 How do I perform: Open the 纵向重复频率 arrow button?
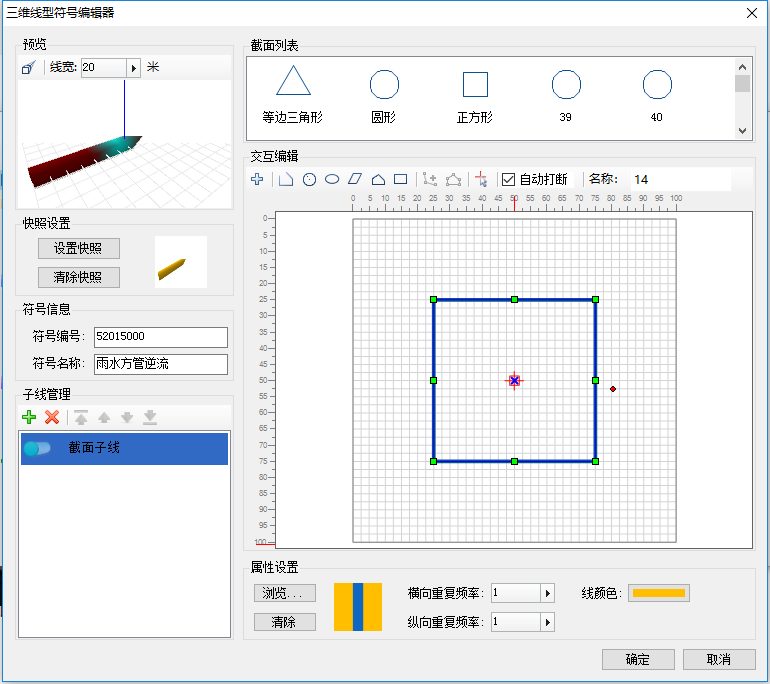548,623
